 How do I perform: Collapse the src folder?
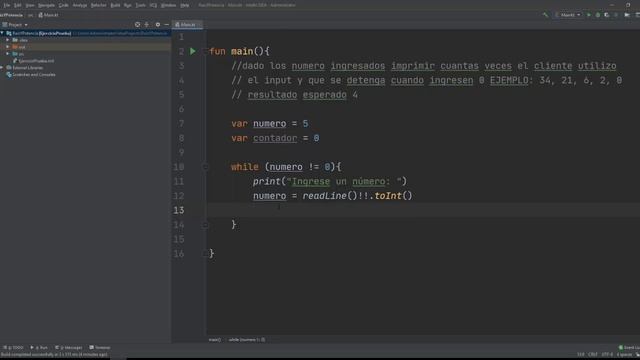pos(7,54)
